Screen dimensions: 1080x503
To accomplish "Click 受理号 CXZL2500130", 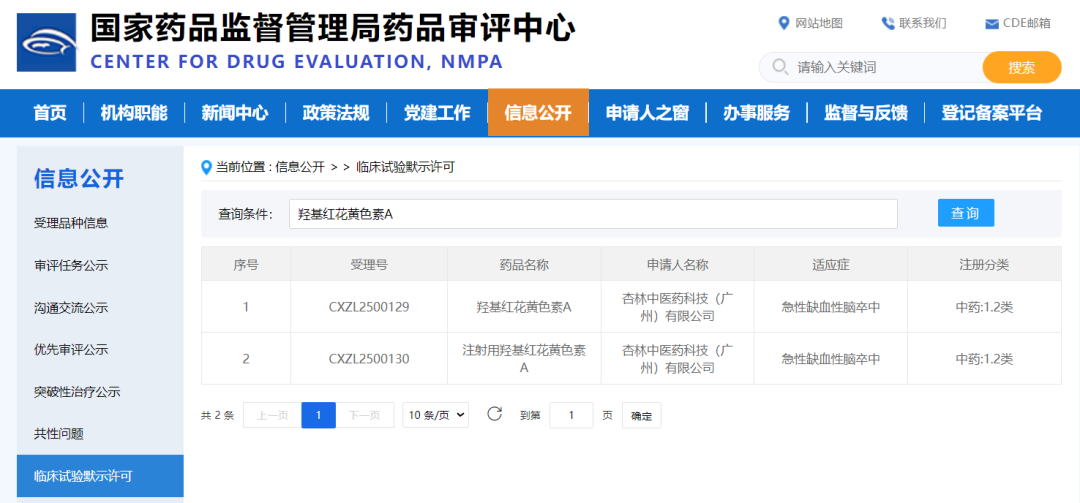I will pyautogui.click(x=369, y=359).
